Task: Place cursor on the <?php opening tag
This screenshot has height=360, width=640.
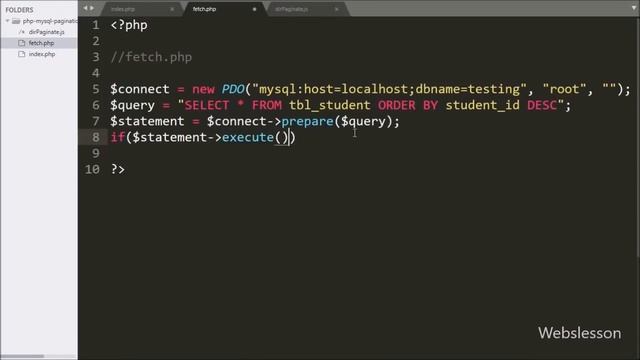Action: (129, 25)
